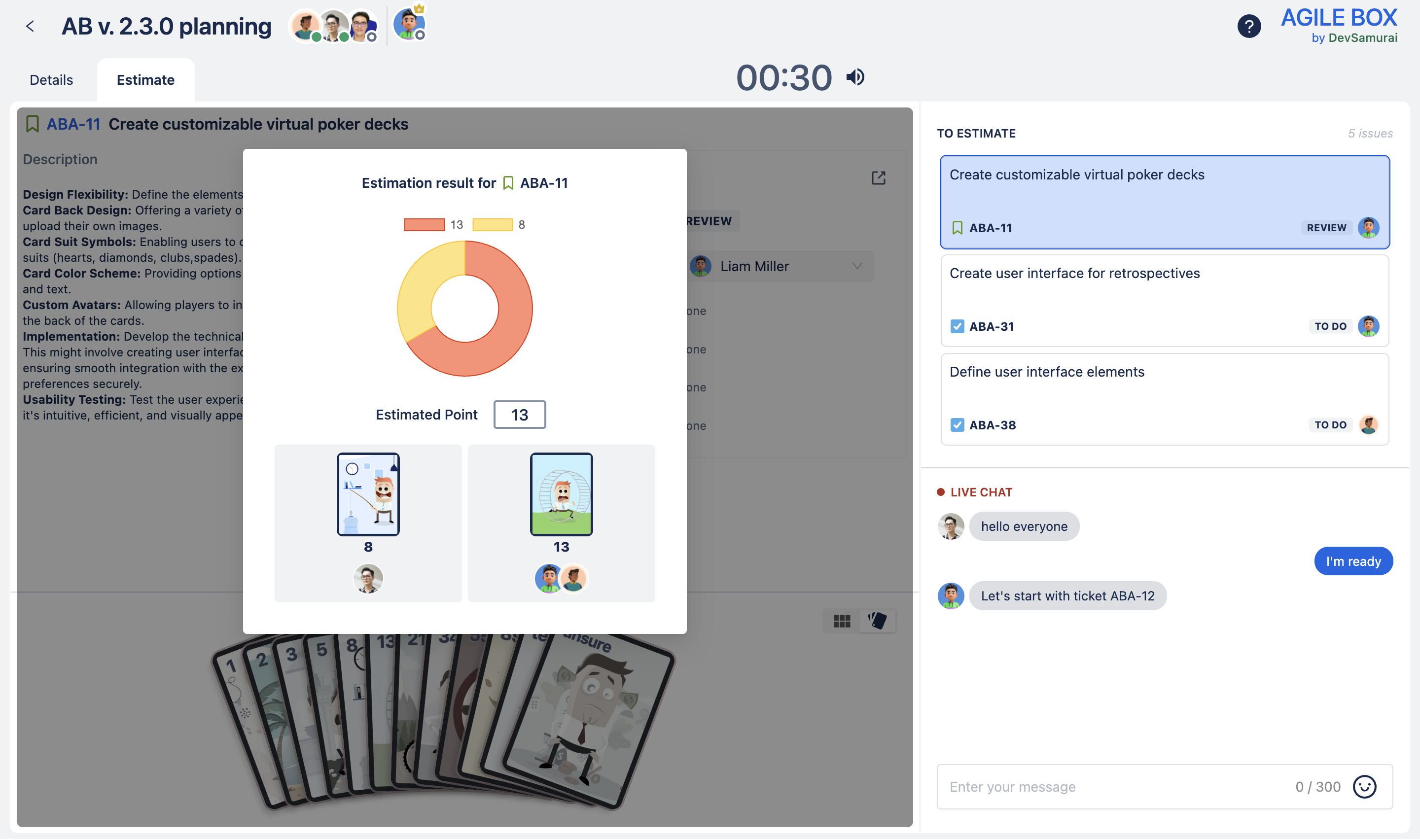1420x840 pixels.
Task: Open the ABA-11 link in header
Action: pos(73,124)
